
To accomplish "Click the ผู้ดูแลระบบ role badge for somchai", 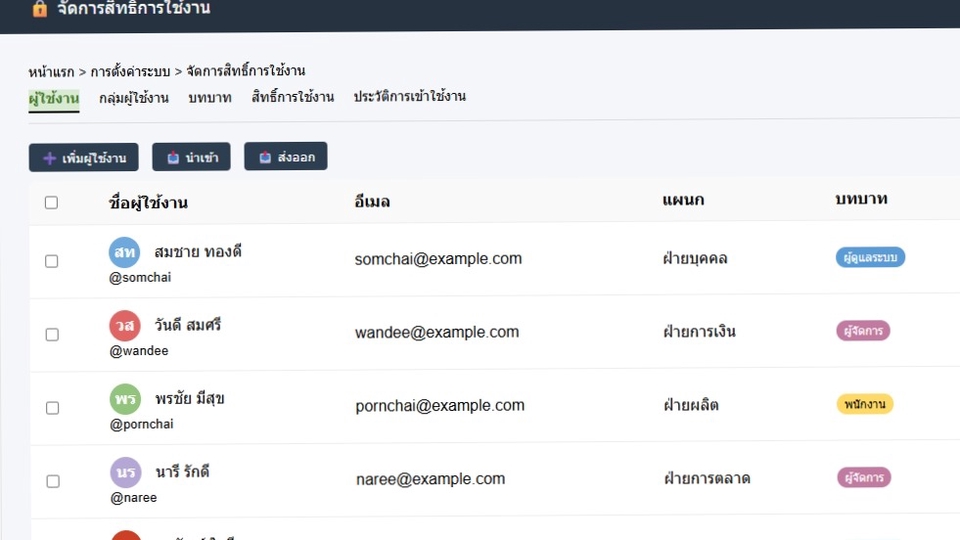I will tap(871, 257).
